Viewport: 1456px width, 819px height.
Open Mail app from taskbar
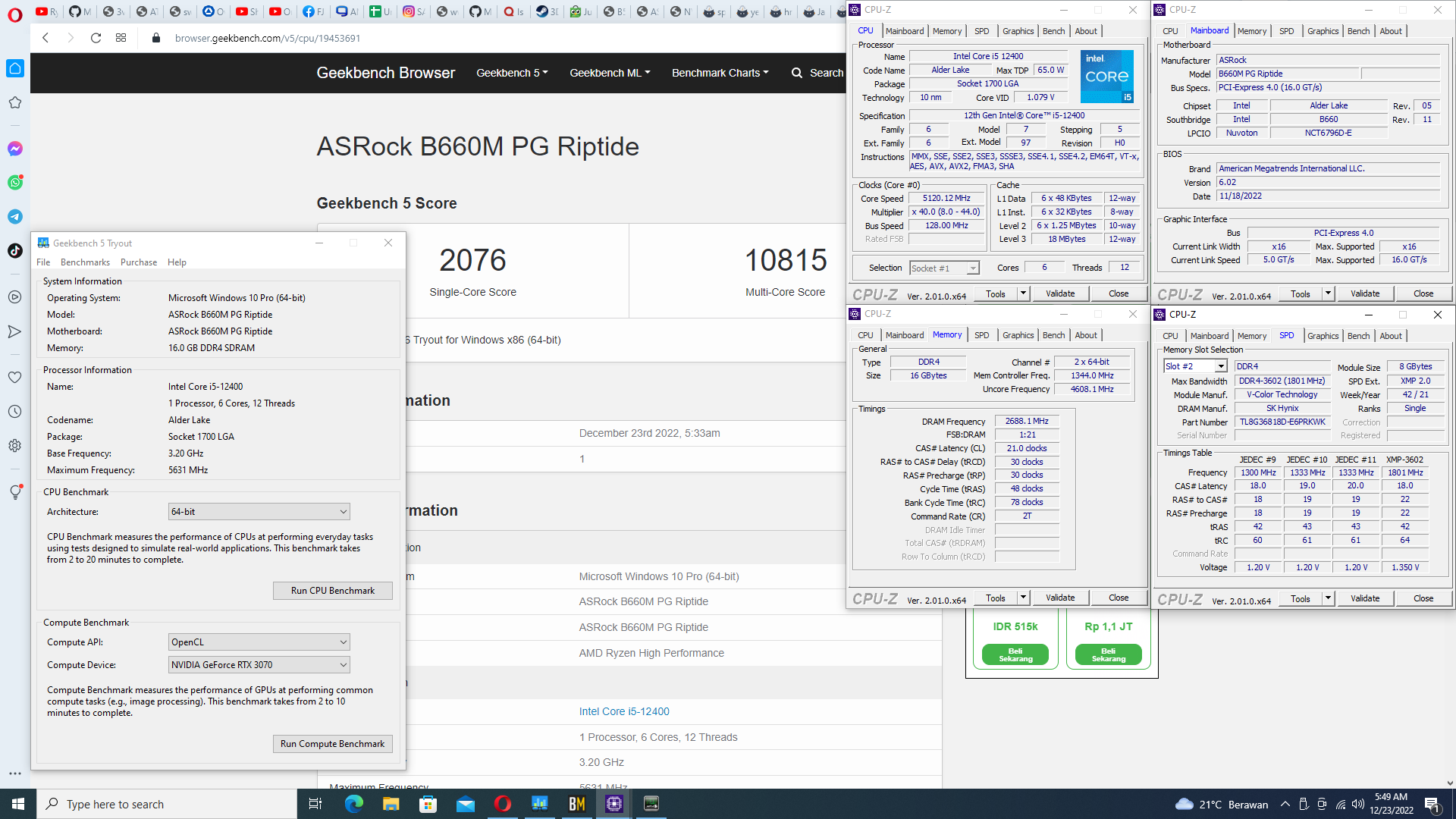465,804
